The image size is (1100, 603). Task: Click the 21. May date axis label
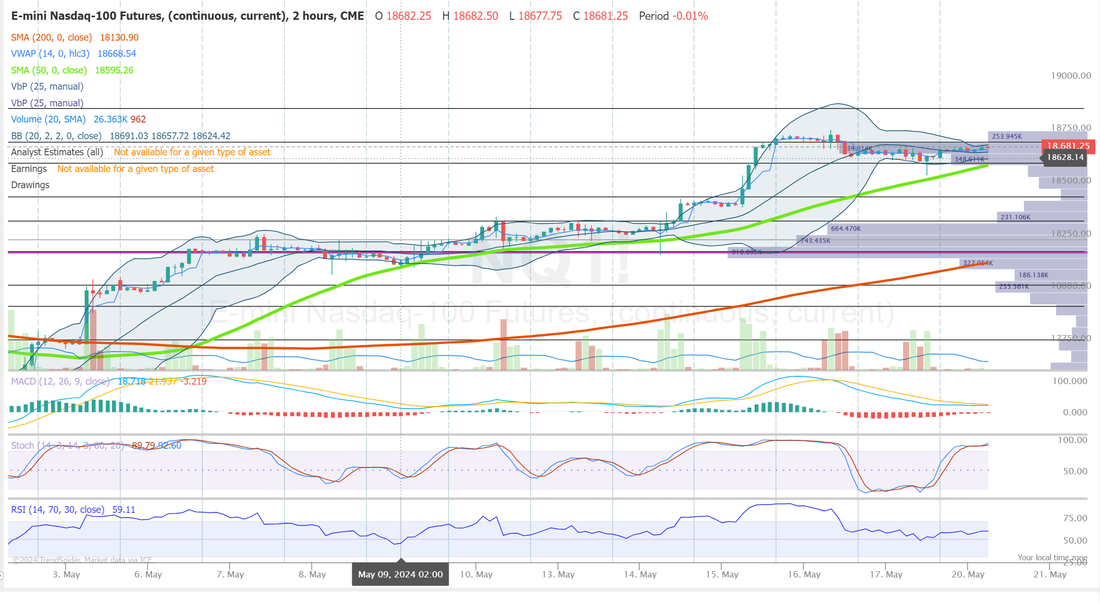(x=1049, y=574)
